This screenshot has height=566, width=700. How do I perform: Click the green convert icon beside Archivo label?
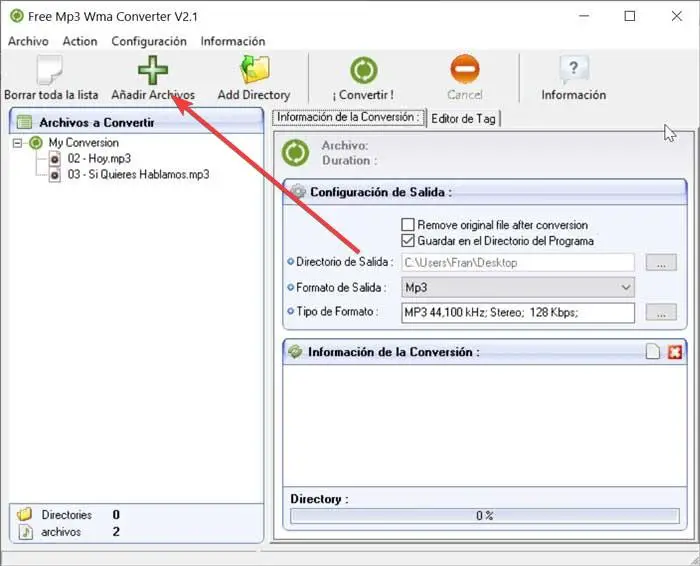295,153
